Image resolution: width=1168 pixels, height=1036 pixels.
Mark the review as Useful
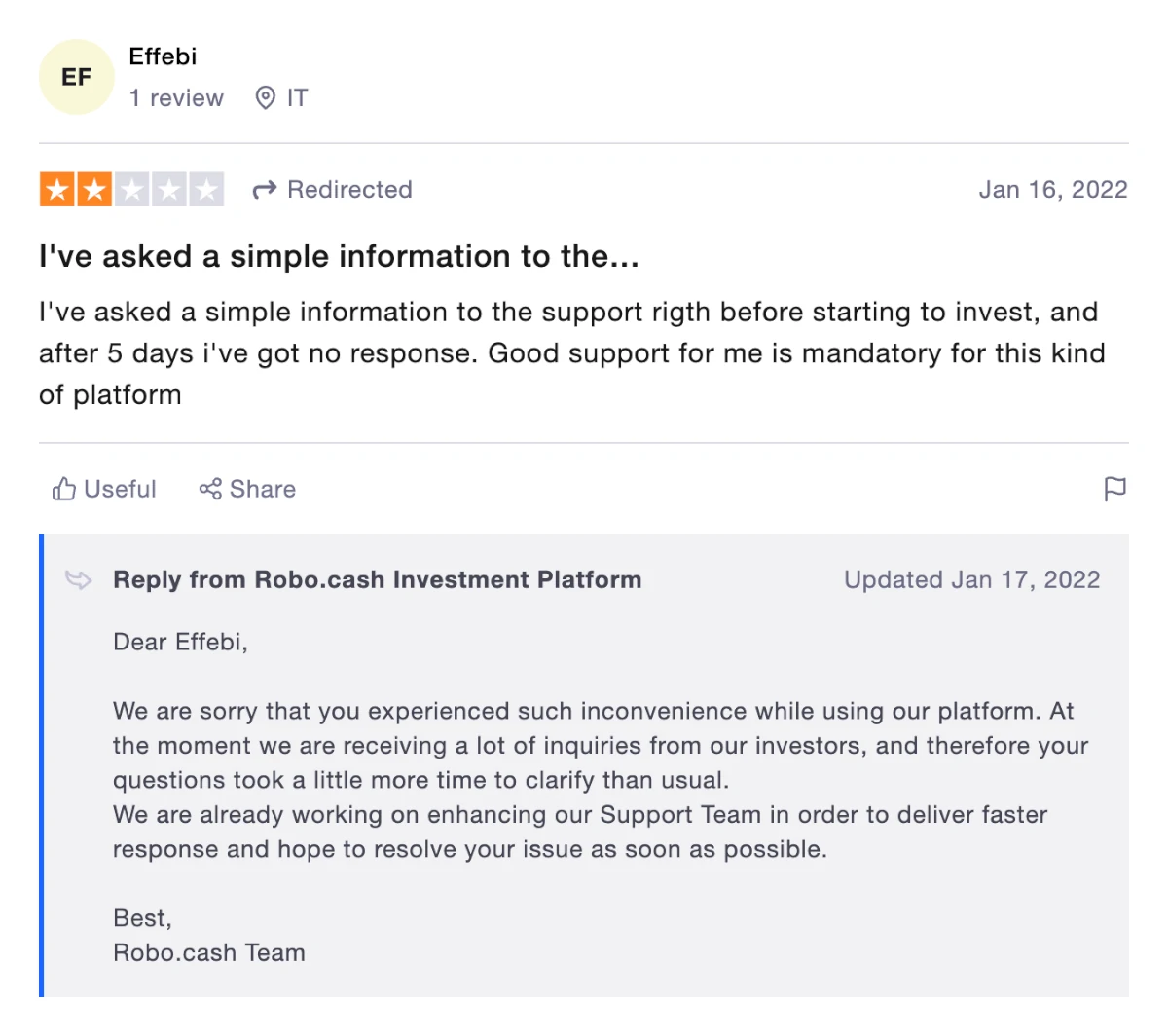click(104, 489)
